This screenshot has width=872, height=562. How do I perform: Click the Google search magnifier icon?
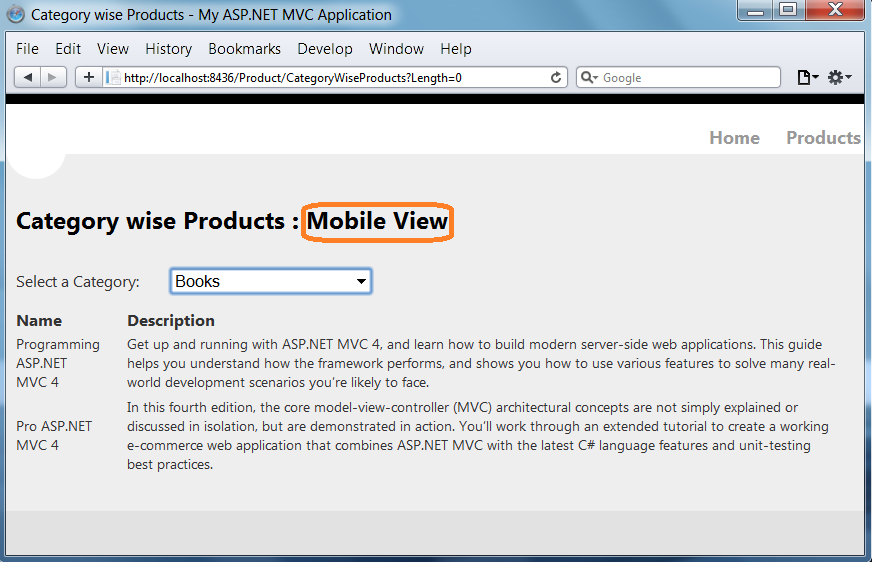pyautogui.click(x=589, y=77)
